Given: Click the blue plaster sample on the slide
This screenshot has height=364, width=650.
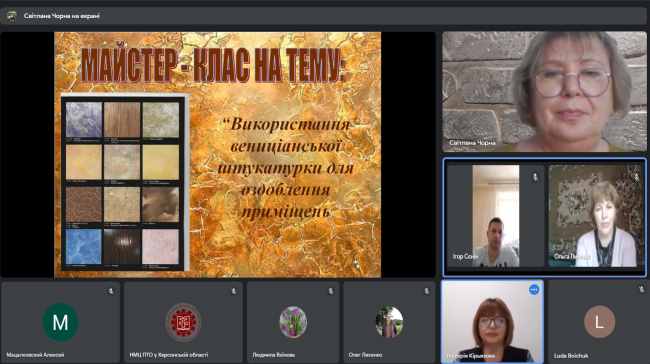Looking at the screenshot, I should [x=83, y=247].
